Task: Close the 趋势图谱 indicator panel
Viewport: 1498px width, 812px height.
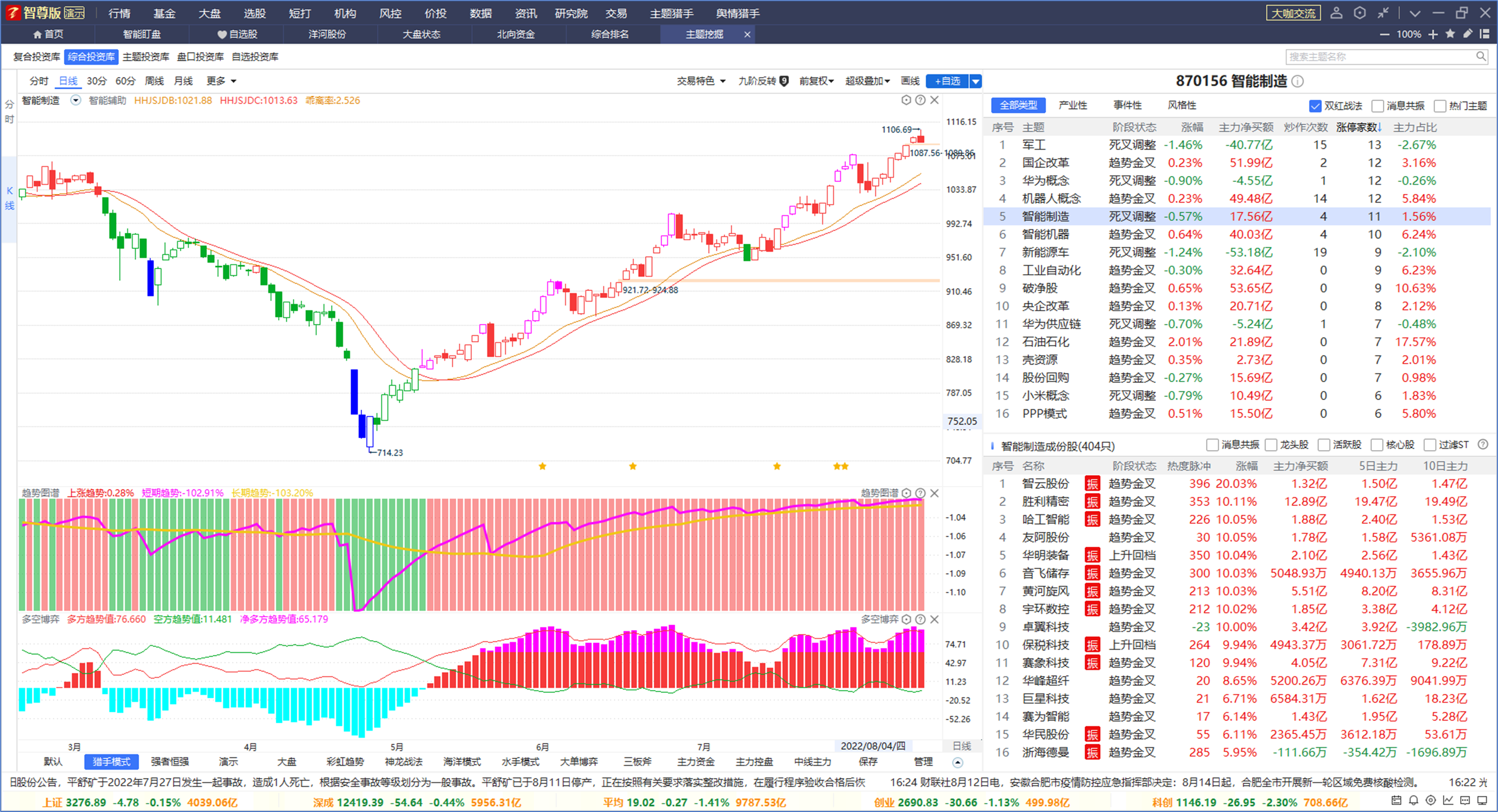Action: point(935,493)
